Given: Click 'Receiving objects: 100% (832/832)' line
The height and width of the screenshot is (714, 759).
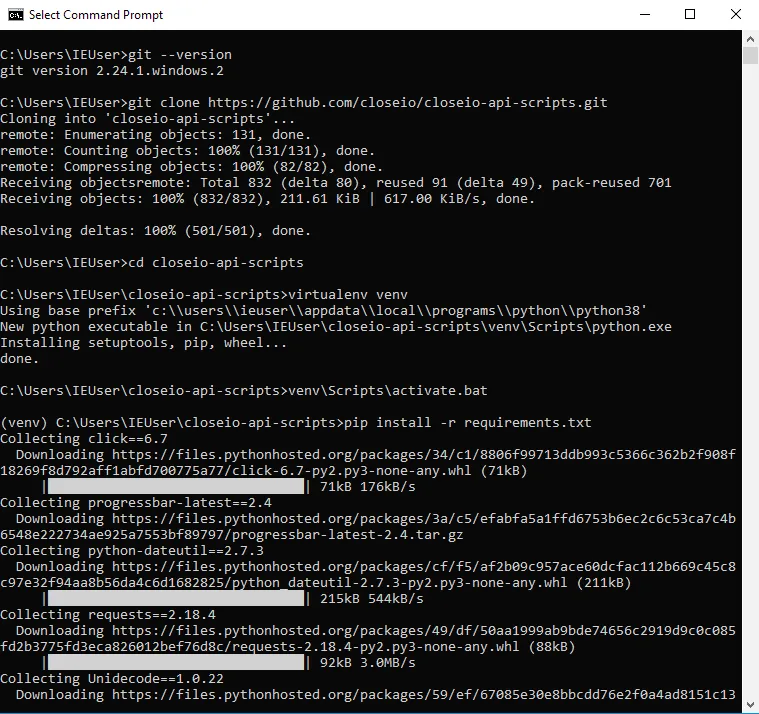Looking at the screenshot, I should pos(268,198).
